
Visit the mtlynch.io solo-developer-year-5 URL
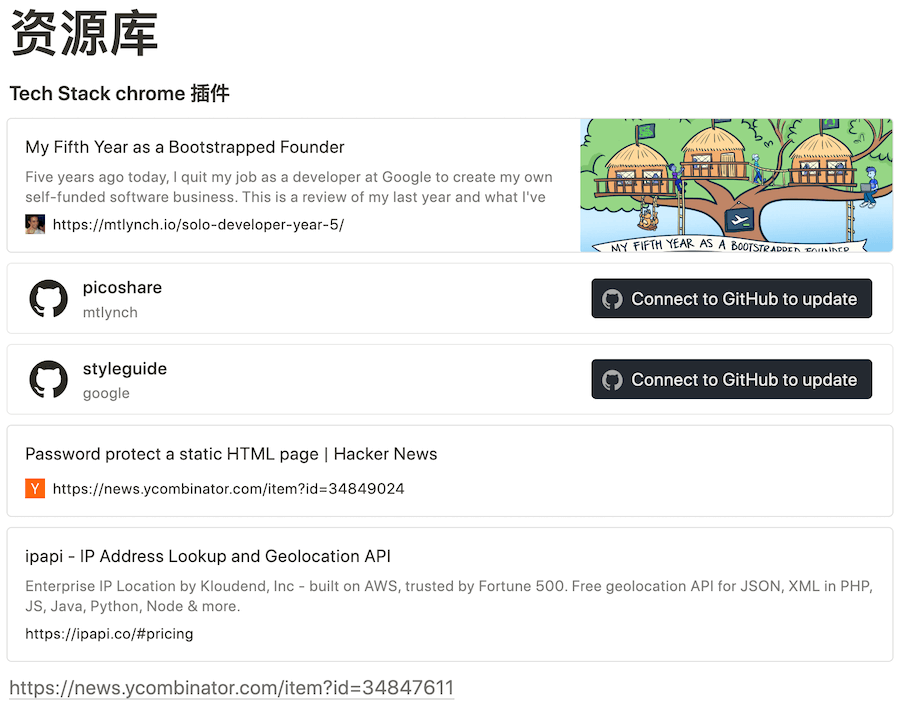(x=198, y=225)
